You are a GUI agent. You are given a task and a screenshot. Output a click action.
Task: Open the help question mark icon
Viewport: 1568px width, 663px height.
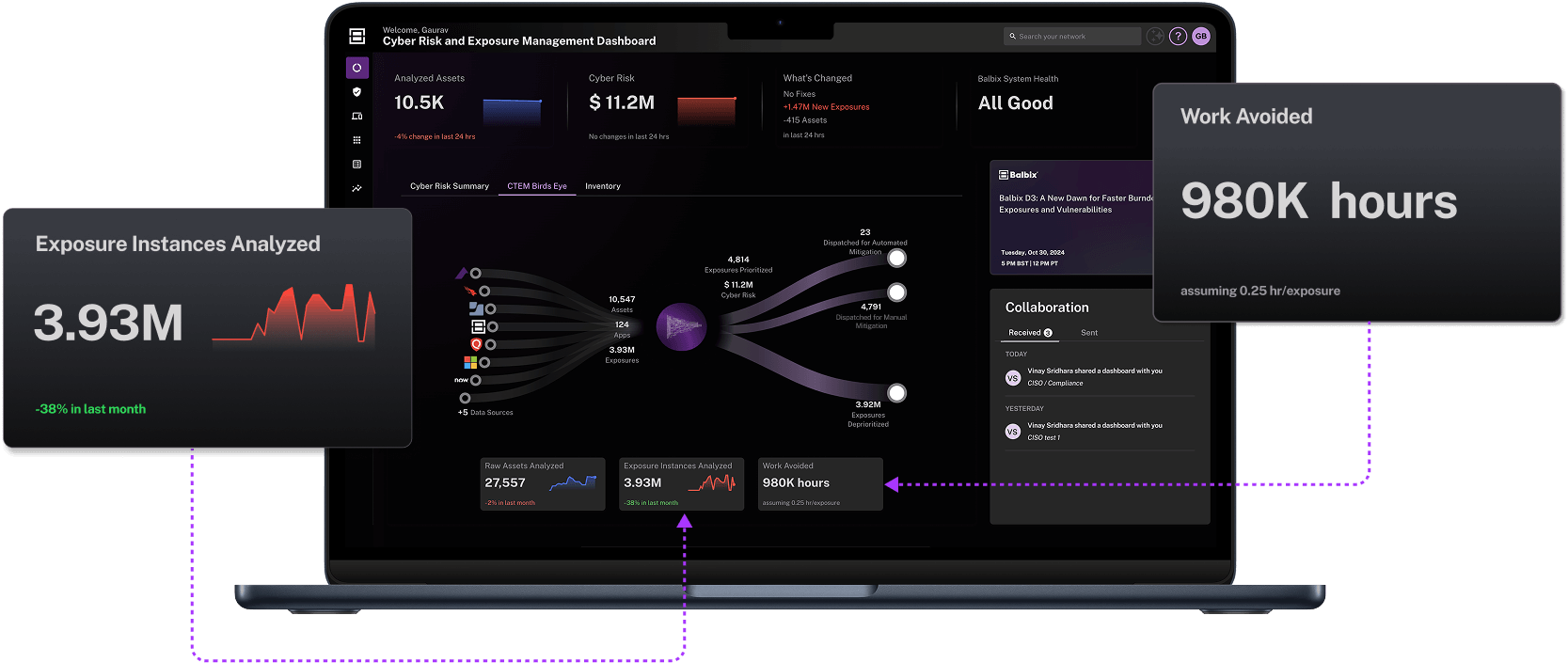coord(1178,36)
